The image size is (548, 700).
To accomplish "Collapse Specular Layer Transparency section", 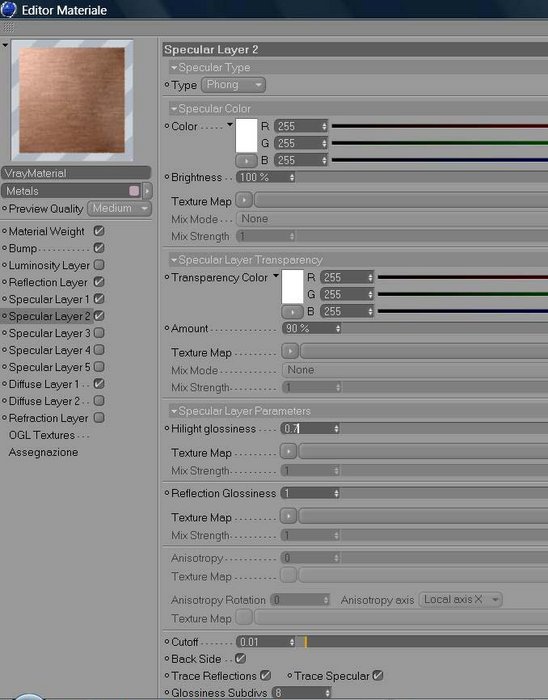I will (174, 260).
